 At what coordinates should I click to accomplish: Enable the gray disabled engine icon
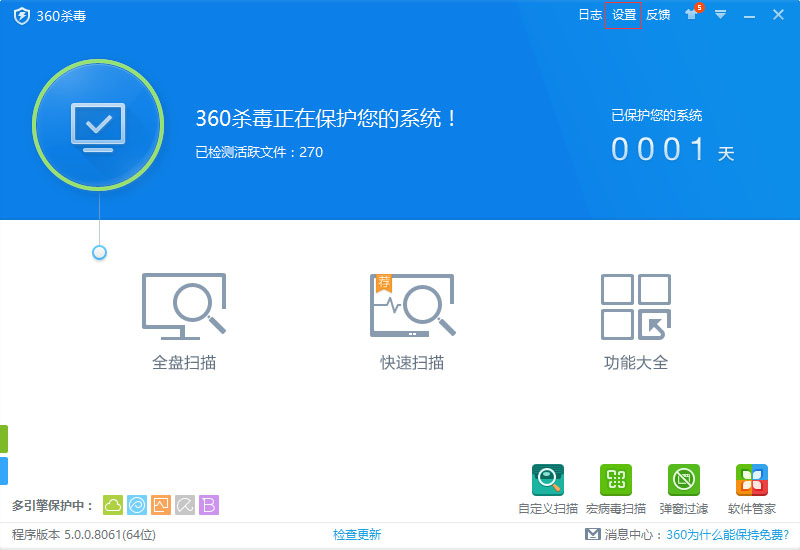185,505
